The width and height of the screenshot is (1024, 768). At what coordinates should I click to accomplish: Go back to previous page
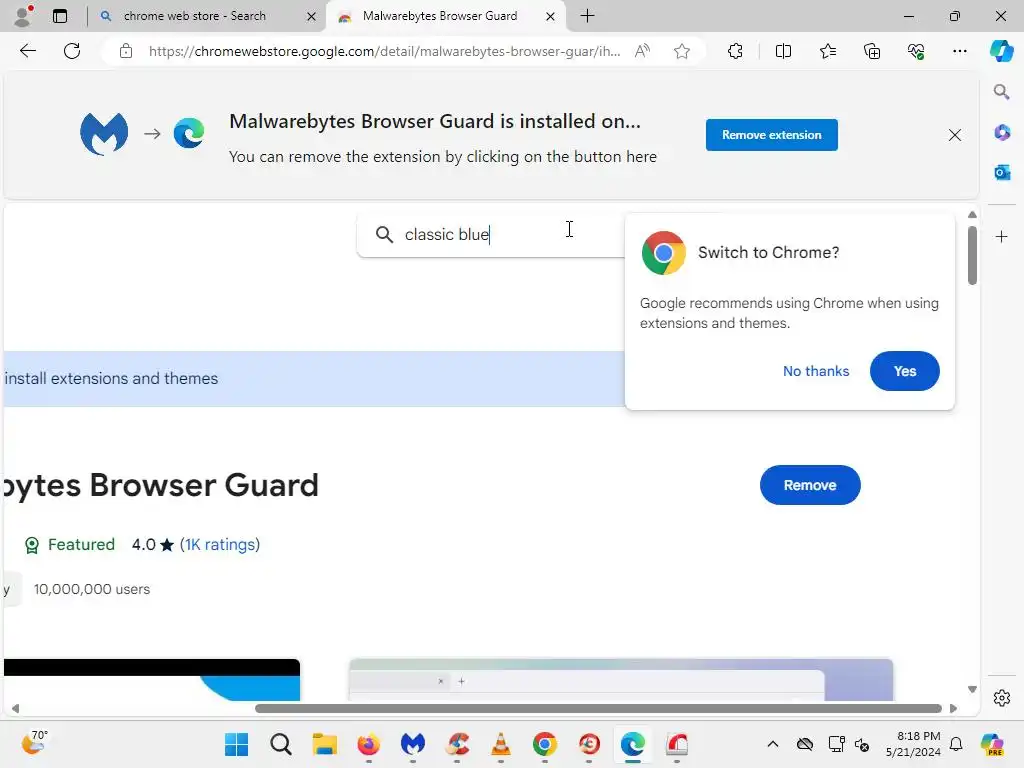[x=27, y=51]
